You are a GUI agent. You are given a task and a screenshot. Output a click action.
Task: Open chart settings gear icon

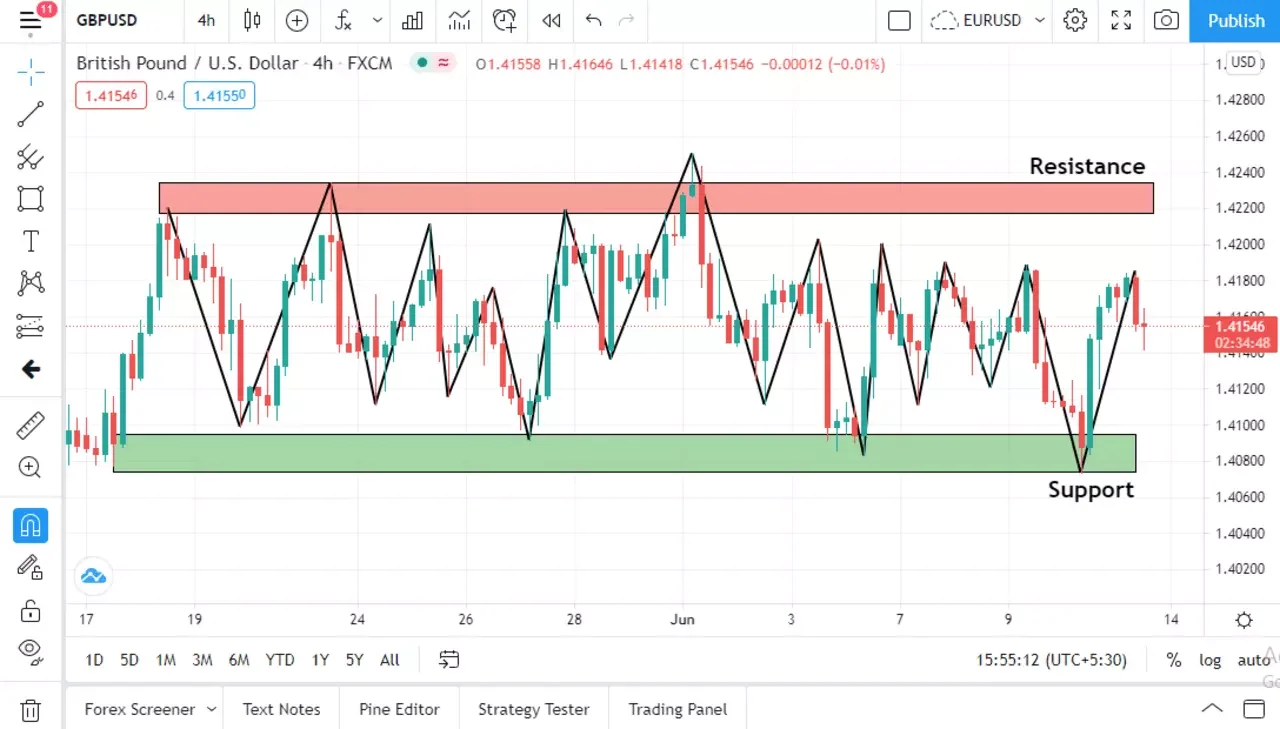1075,20
